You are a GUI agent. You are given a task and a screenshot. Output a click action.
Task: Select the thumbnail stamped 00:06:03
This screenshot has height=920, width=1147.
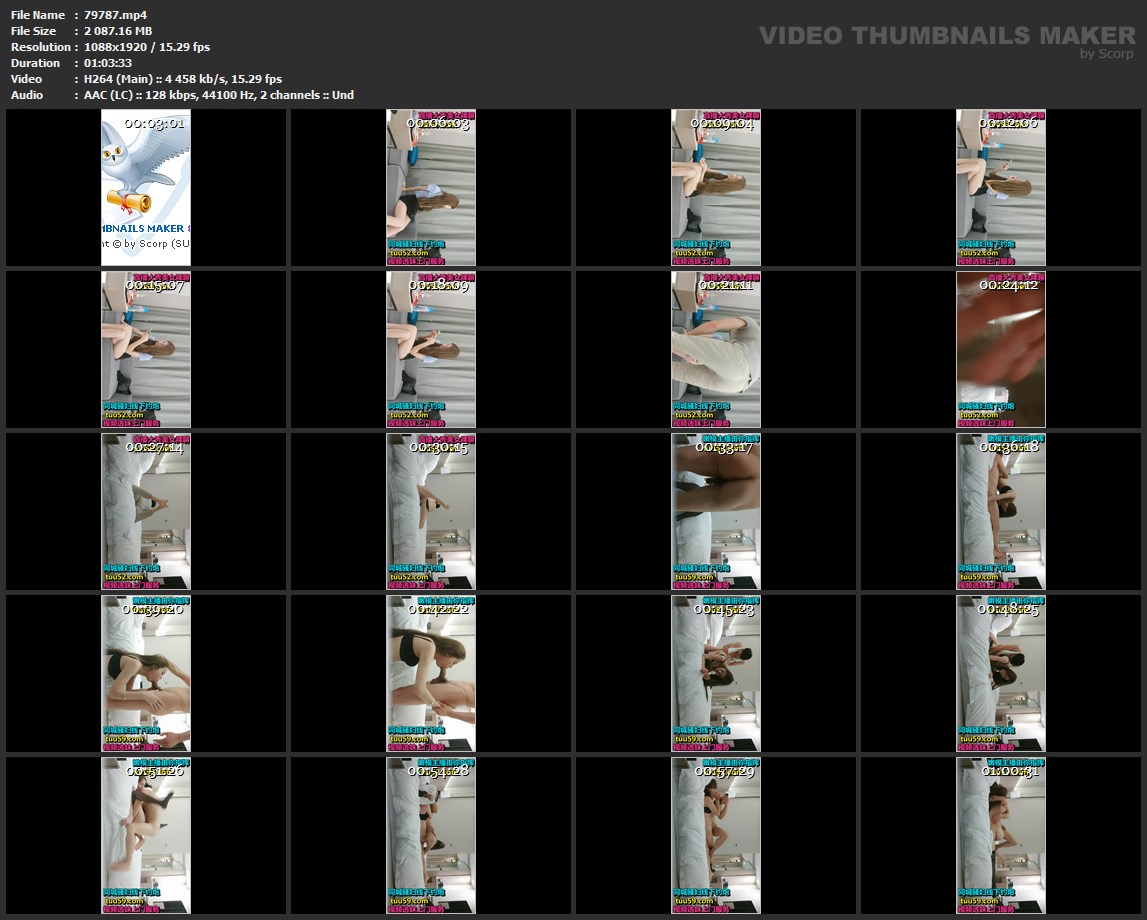pos(431,188)
